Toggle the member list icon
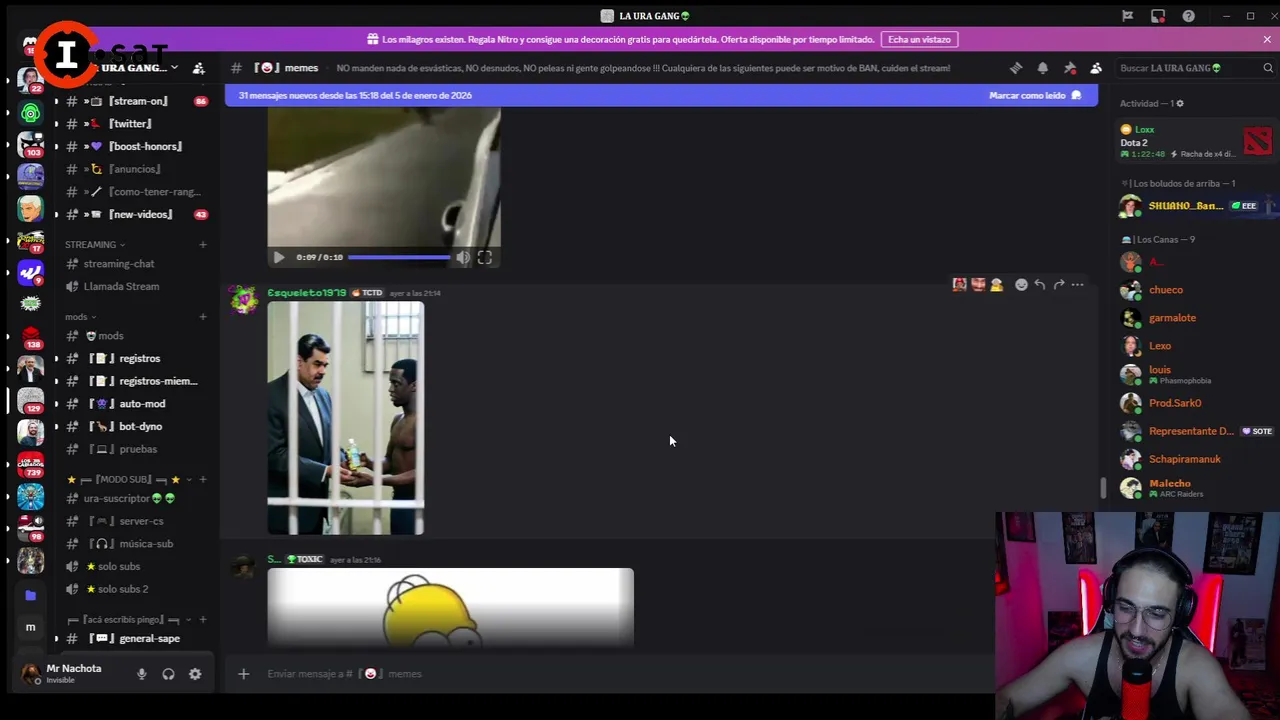 point(1096,68)
